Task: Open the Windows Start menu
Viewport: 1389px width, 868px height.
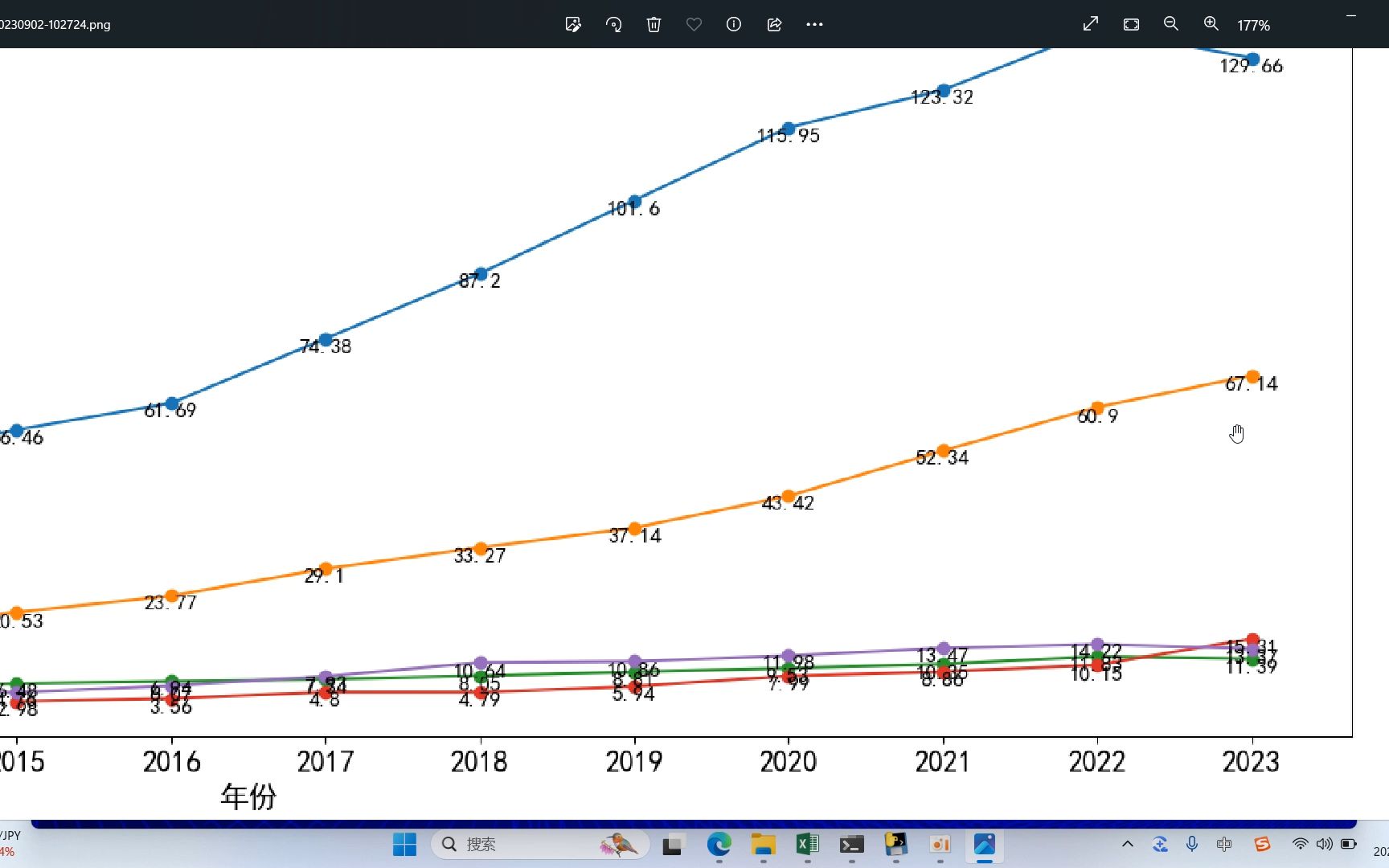Action: (x=404, y=845)
